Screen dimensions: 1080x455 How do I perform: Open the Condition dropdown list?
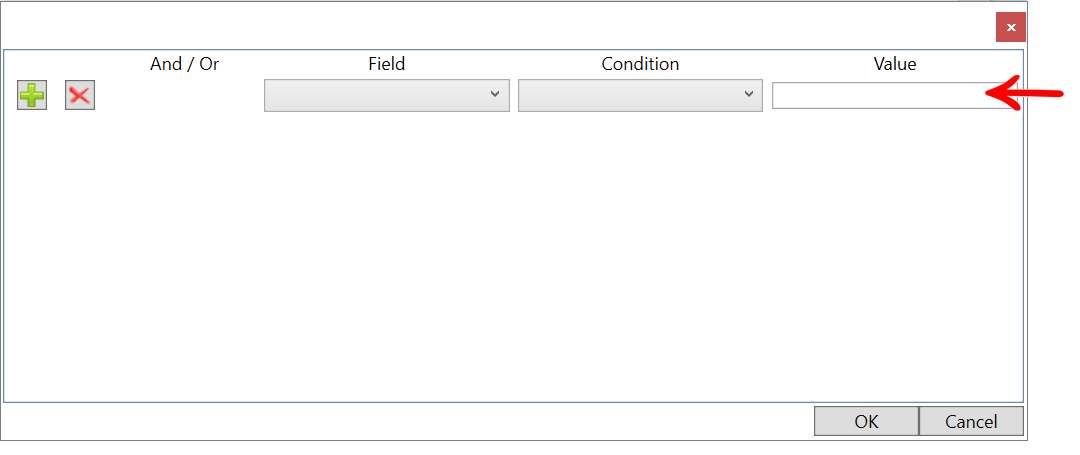[640, 95]
